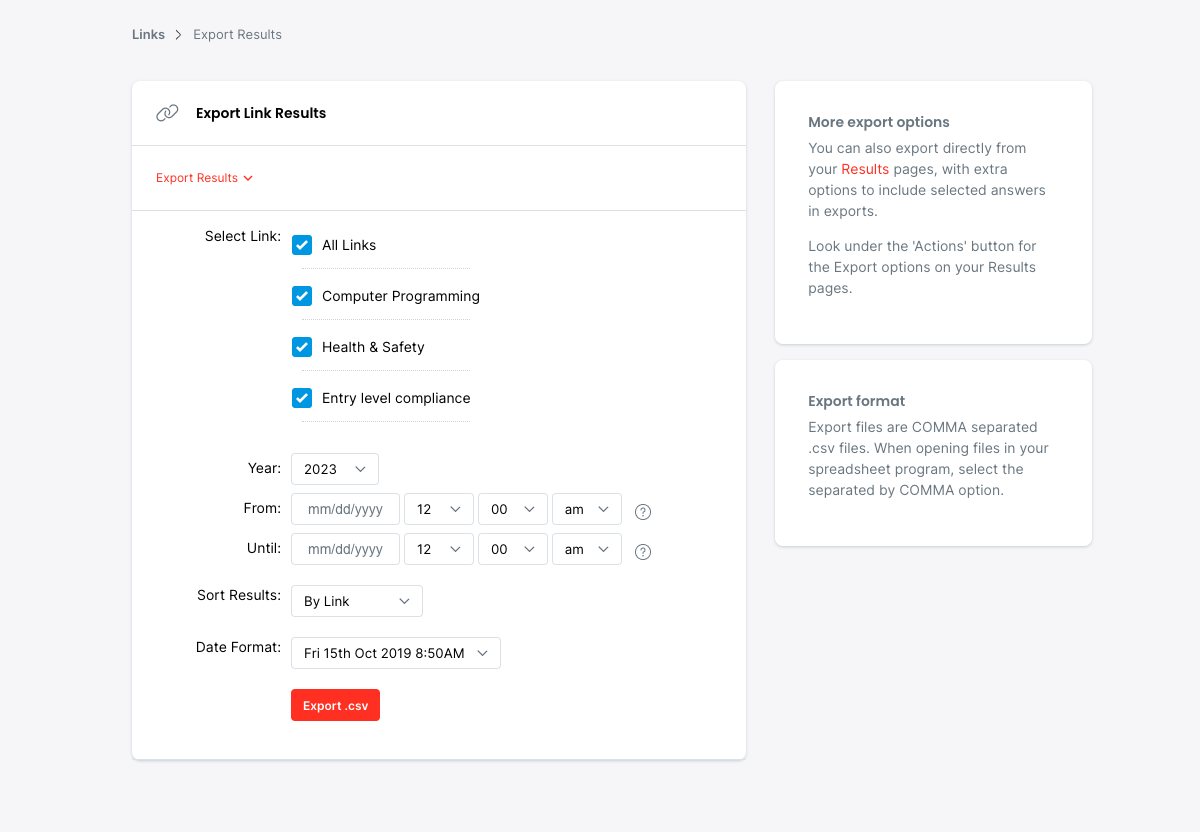Click the From date input field
1200x832 pixels.
click(345, 509)
